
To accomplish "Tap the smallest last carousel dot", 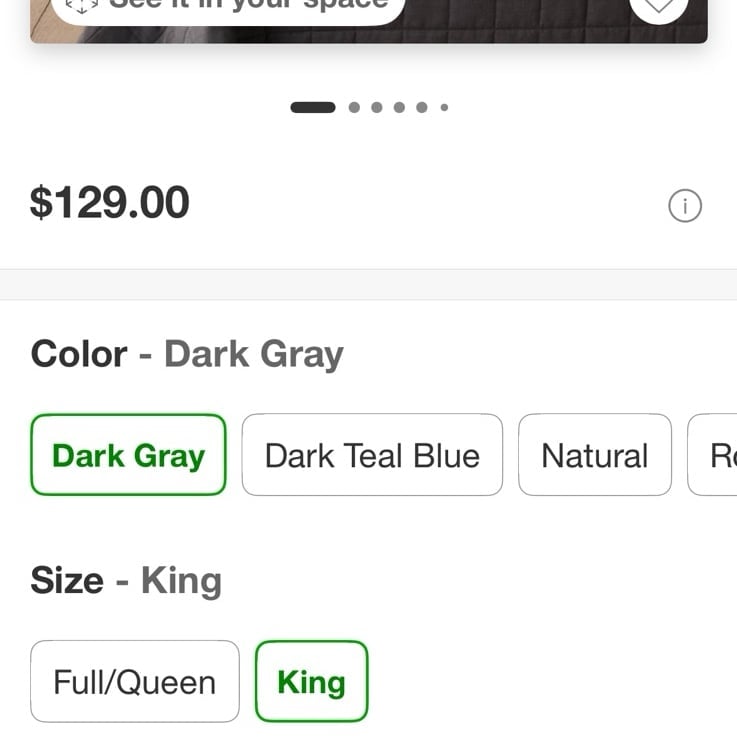I will pyautogui.click(x=444, y=108).
